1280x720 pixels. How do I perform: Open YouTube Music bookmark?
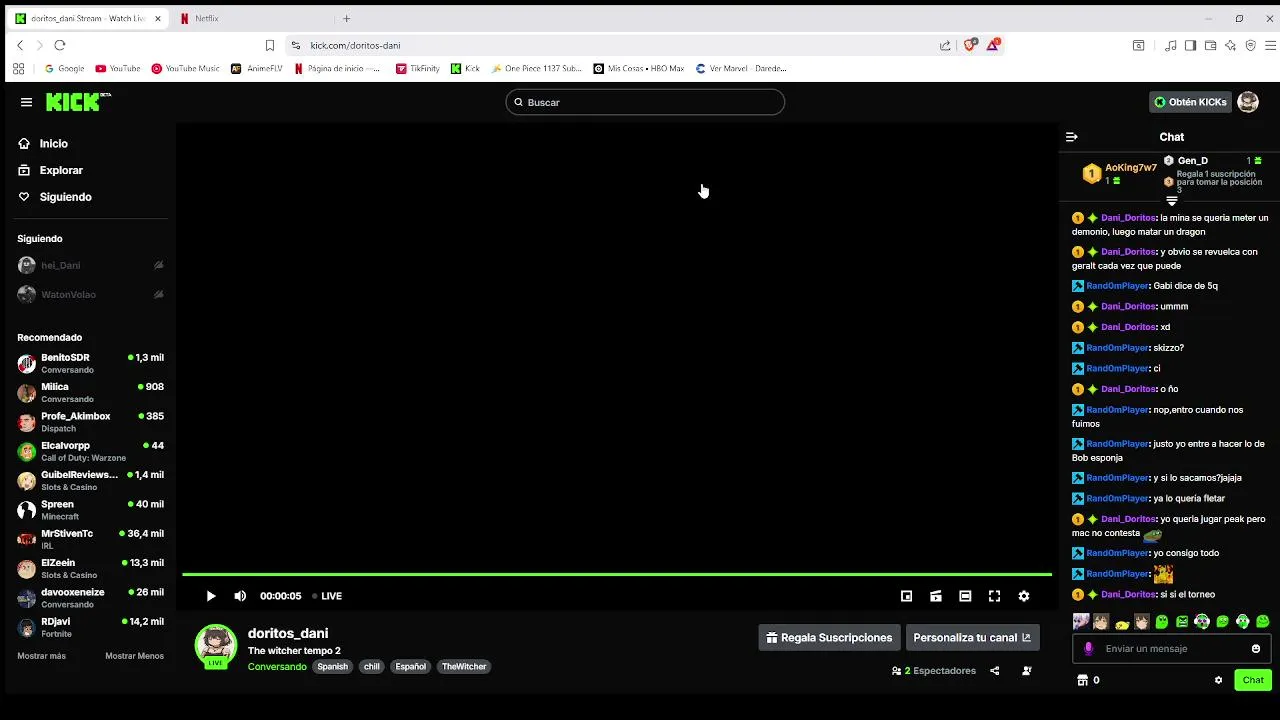point(186,69)
